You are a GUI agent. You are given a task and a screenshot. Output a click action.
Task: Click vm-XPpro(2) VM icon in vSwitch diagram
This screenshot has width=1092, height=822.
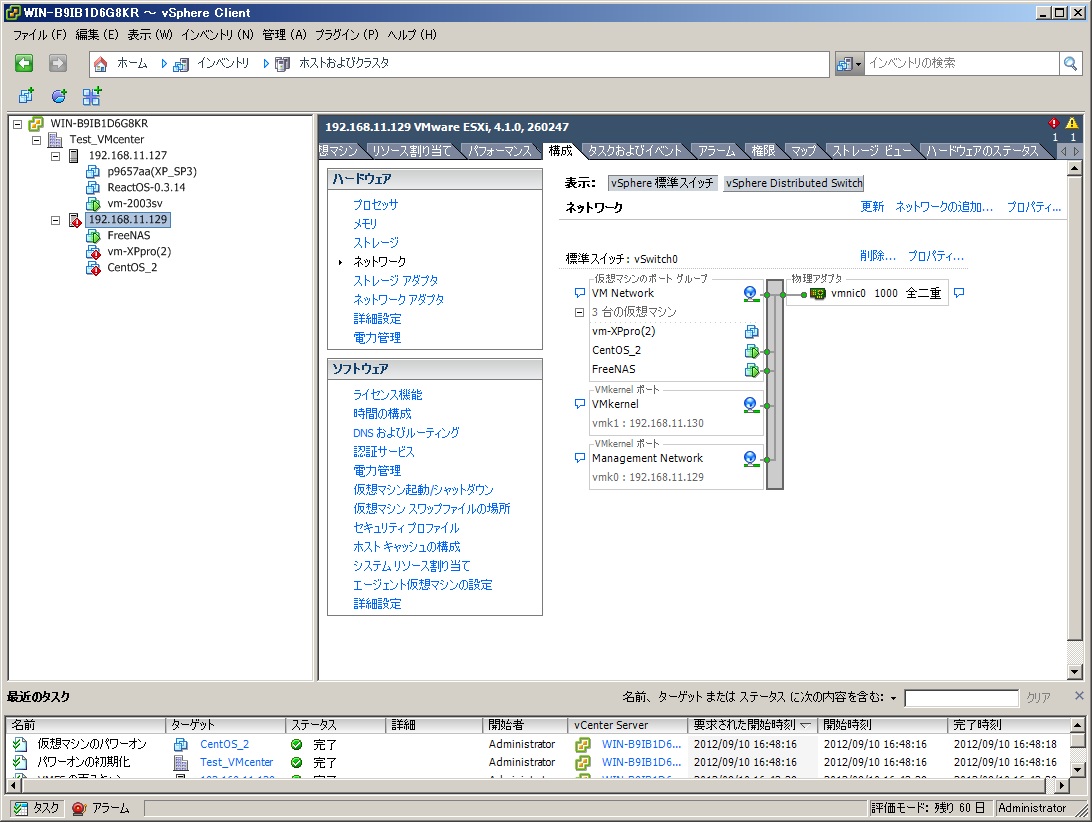(x=751, y=332)
